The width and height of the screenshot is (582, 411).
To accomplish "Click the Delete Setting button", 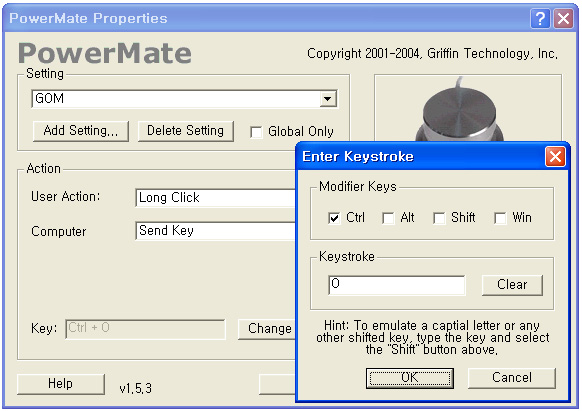I will click(186, 131).
